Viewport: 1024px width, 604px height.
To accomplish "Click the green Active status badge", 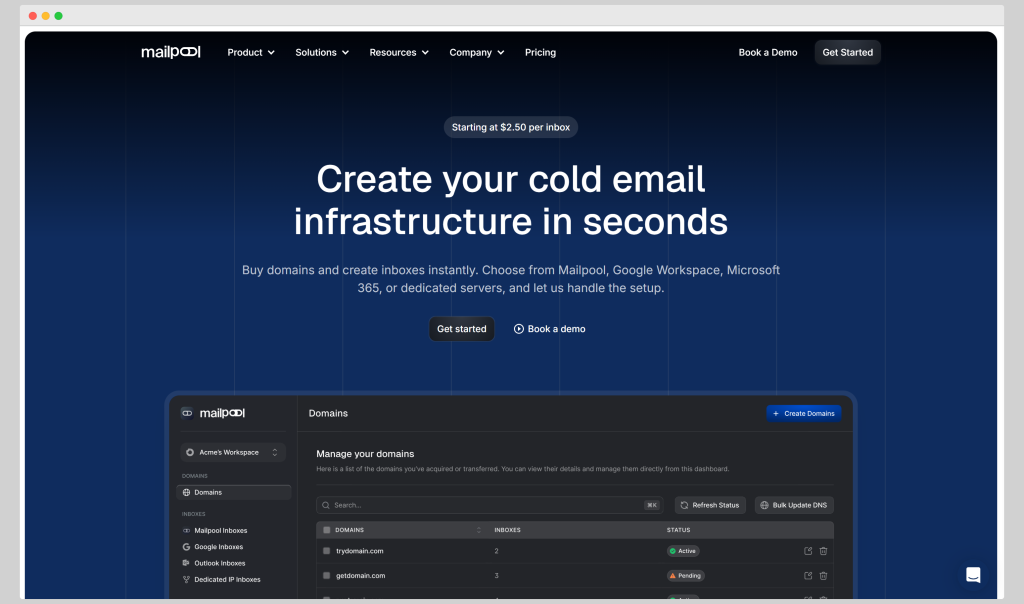I will [x=683, y=551].
